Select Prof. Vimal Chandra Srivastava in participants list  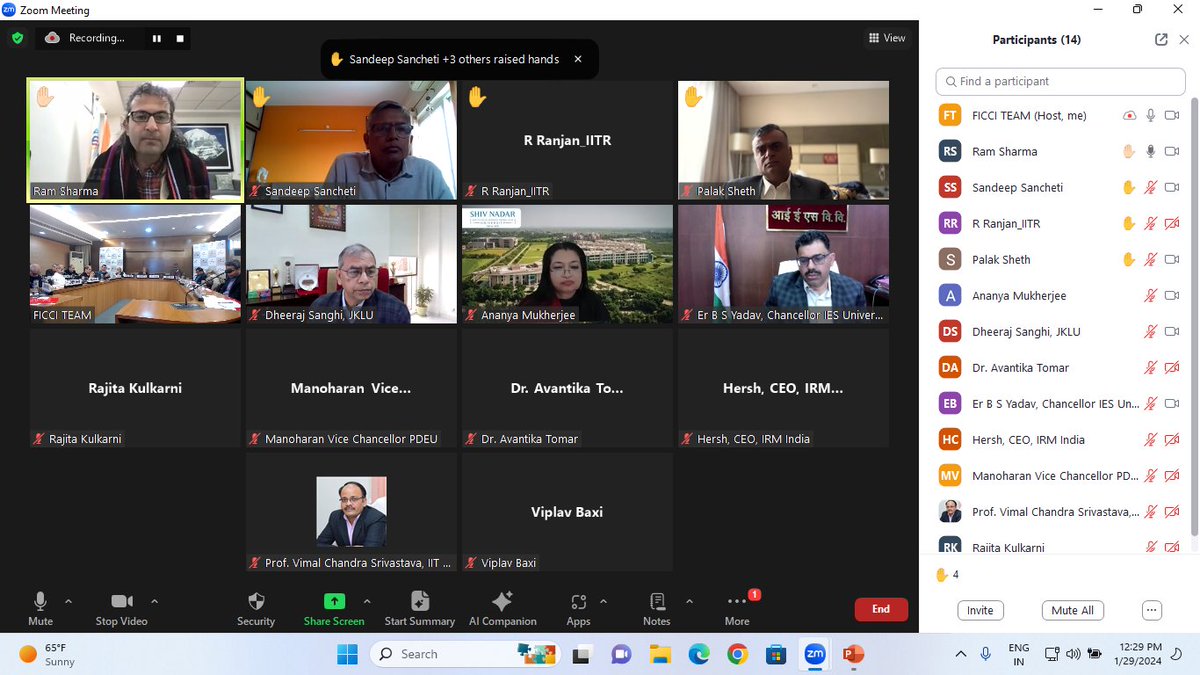[x=1060, y=512]
